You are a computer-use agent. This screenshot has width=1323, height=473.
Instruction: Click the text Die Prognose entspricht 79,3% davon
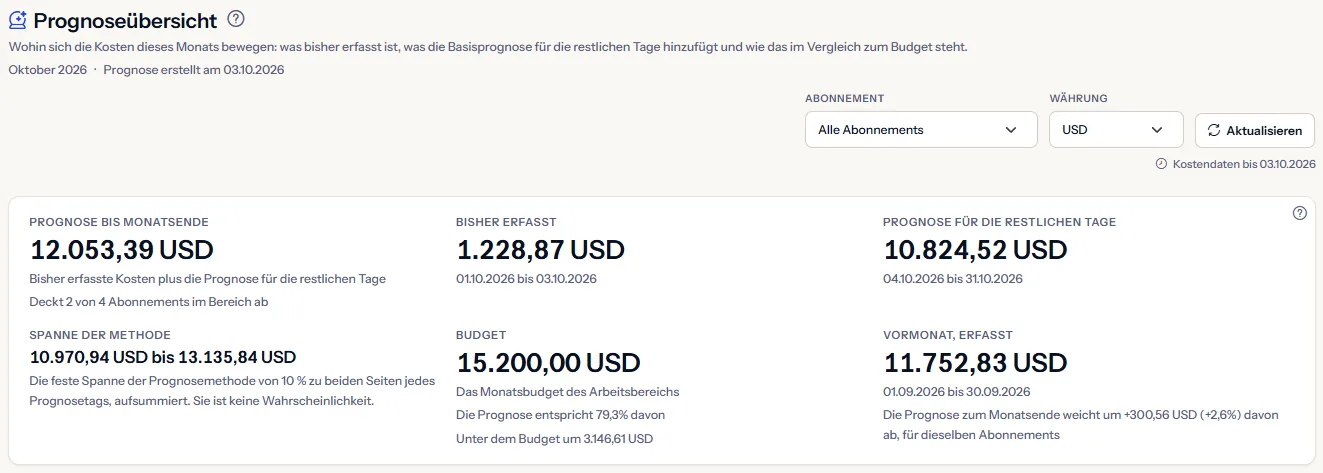(561, 414)
